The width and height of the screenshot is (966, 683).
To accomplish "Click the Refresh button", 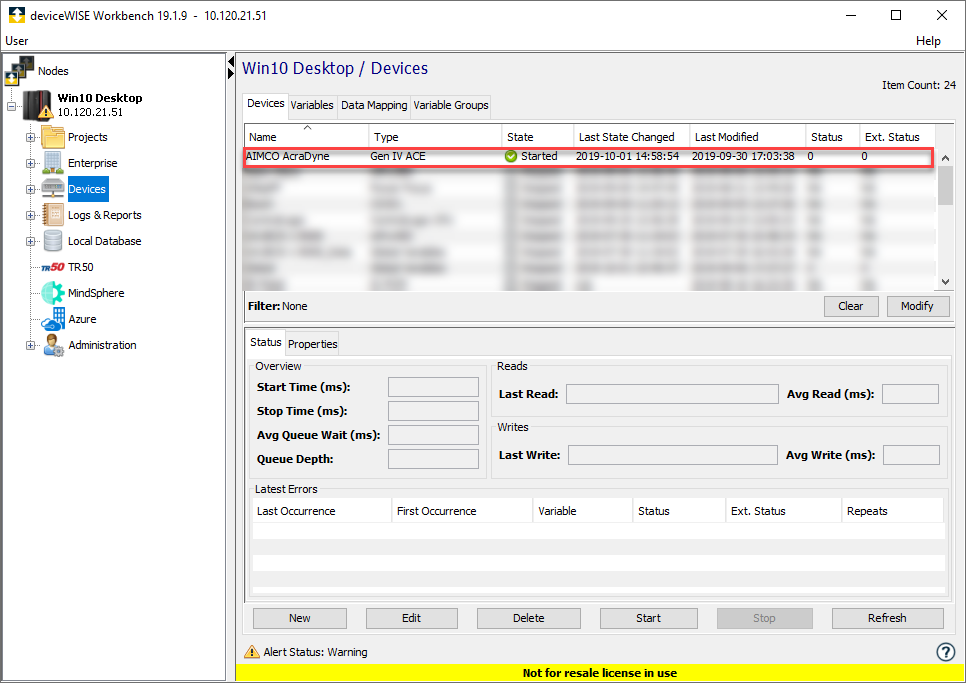I will pyautogui.click(x=887, y=618).
